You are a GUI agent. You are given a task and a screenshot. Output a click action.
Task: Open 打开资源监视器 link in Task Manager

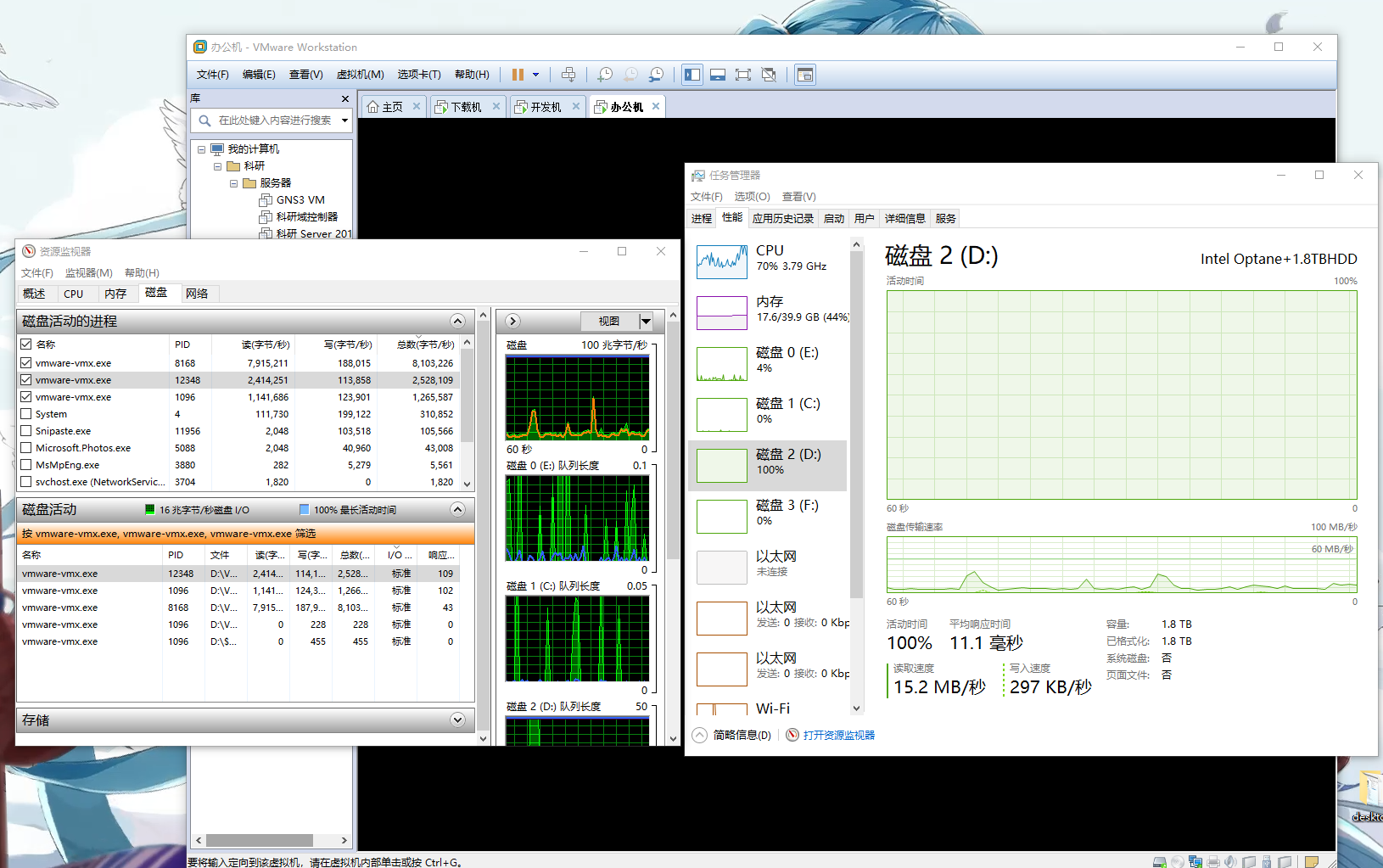click(838, 734)
